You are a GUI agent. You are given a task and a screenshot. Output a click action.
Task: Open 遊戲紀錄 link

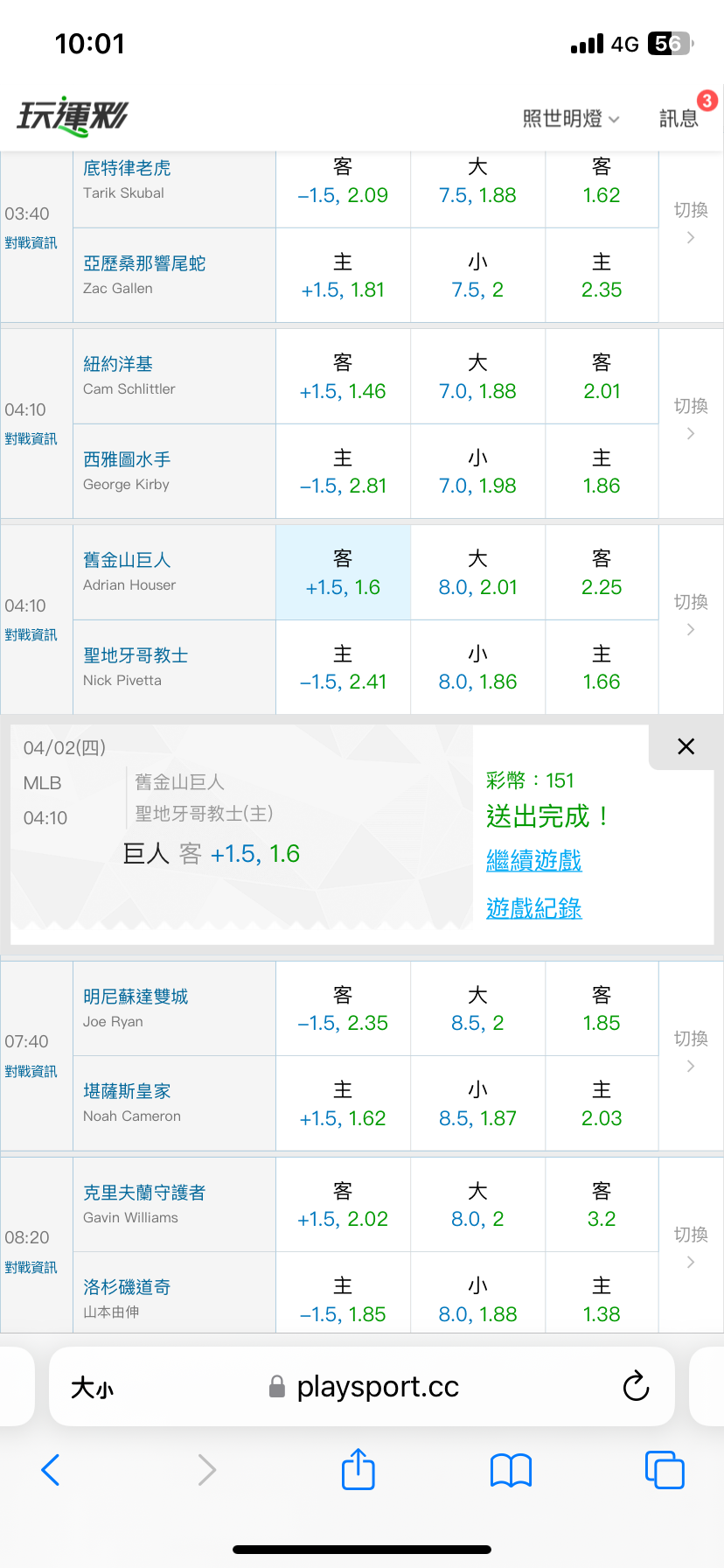533,908
